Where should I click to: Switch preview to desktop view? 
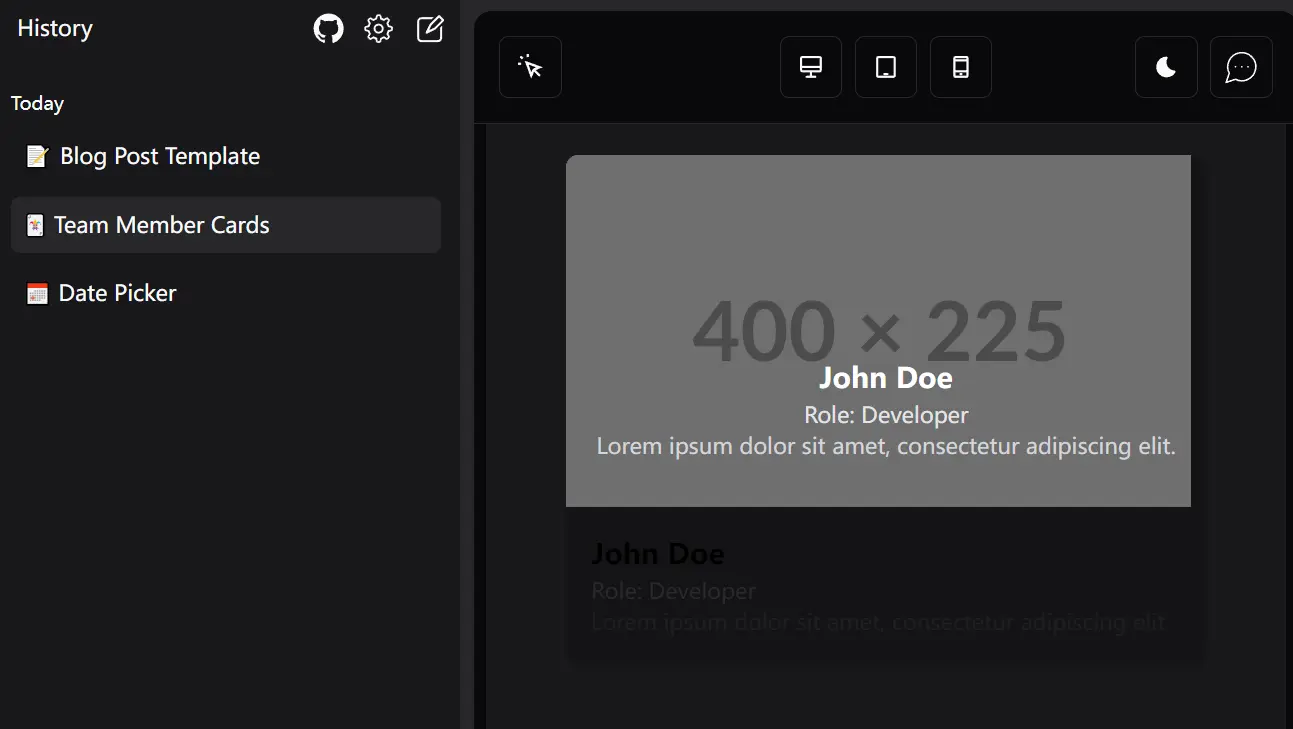(x=810, y=67)
